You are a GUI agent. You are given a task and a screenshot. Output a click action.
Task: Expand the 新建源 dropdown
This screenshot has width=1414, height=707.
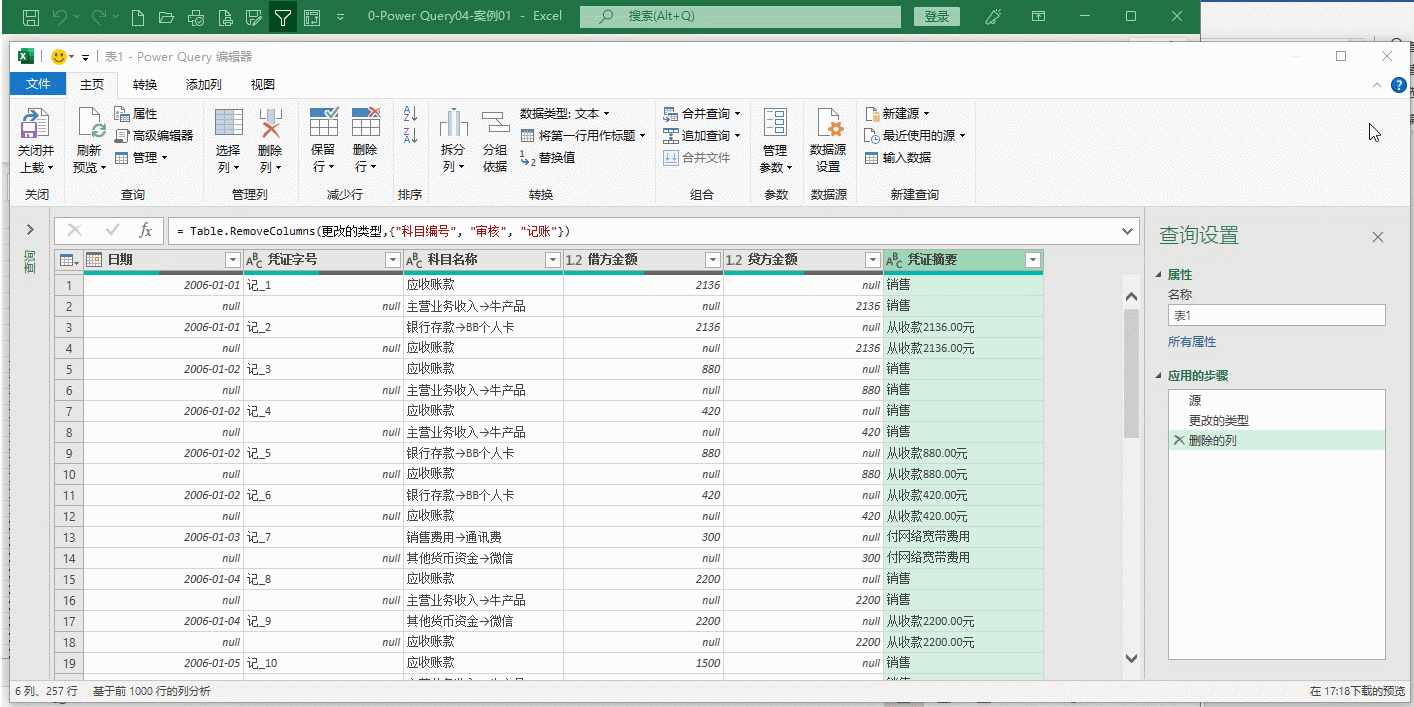click(926, 115)
